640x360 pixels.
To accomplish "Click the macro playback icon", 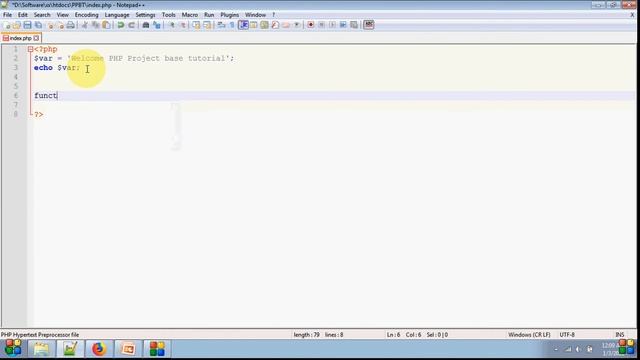I will (332, 25).
